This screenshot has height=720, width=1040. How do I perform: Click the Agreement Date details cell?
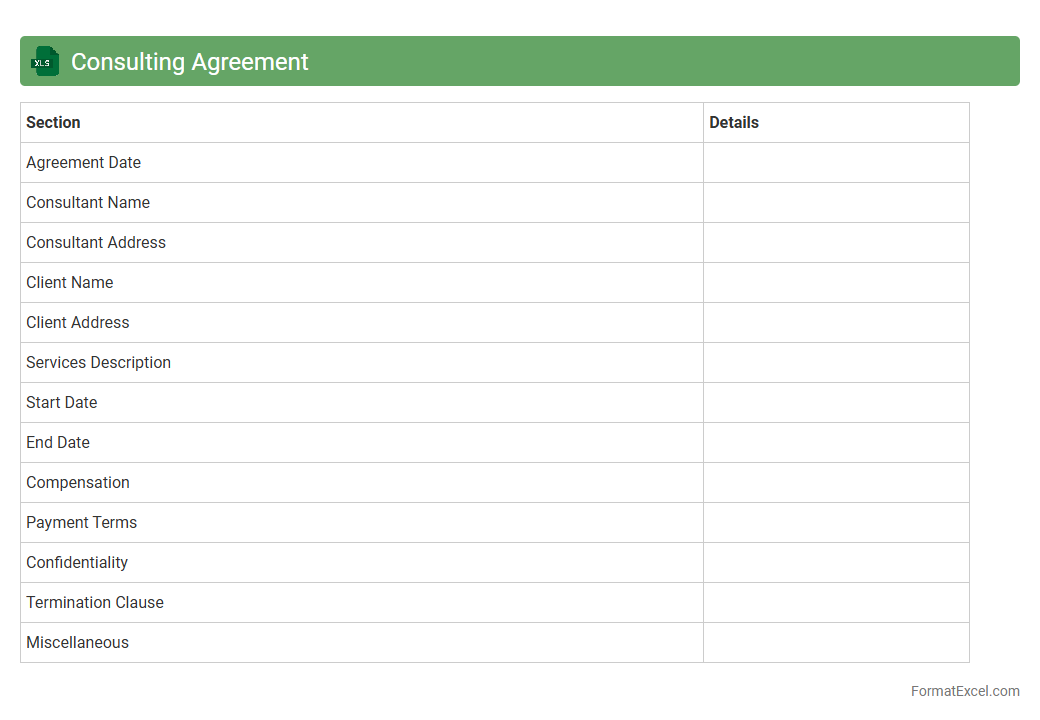coord(836,162)
